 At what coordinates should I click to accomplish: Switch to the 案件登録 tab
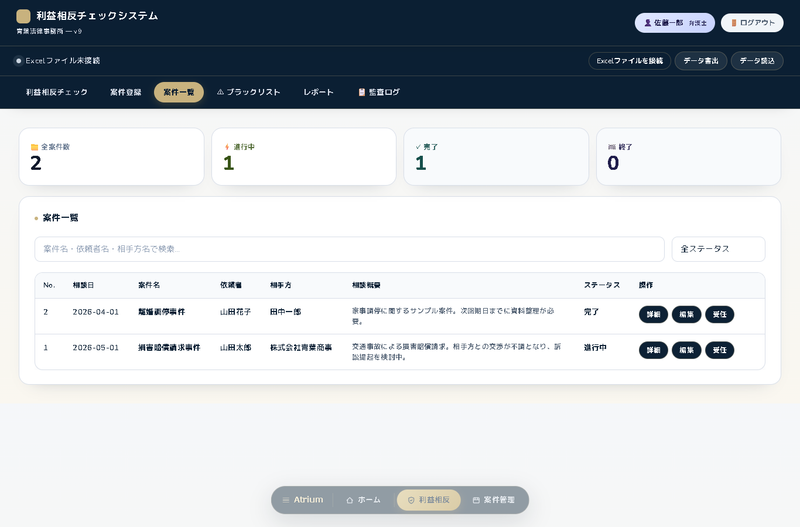126,92
